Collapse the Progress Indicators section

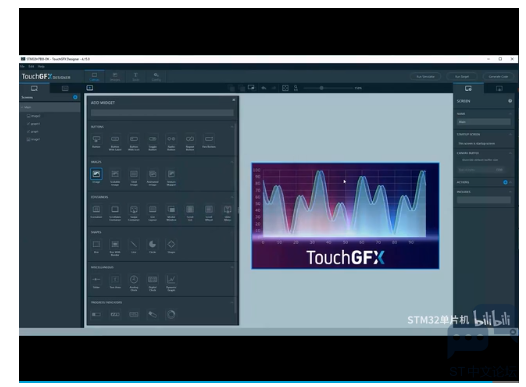[232, 302]
